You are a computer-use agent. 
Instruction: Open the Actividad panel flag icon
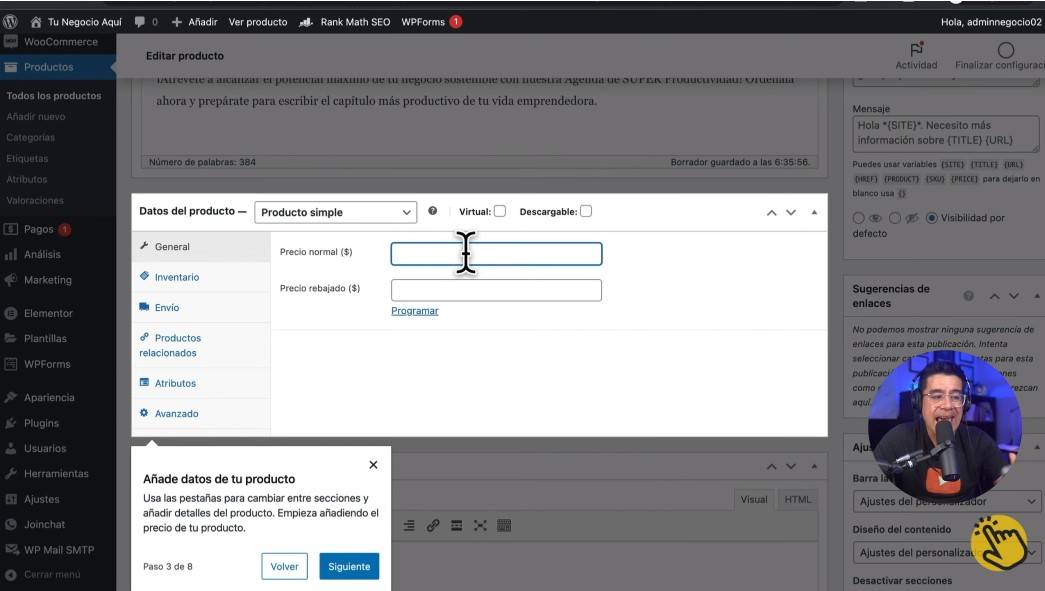[x=916, y=49]
